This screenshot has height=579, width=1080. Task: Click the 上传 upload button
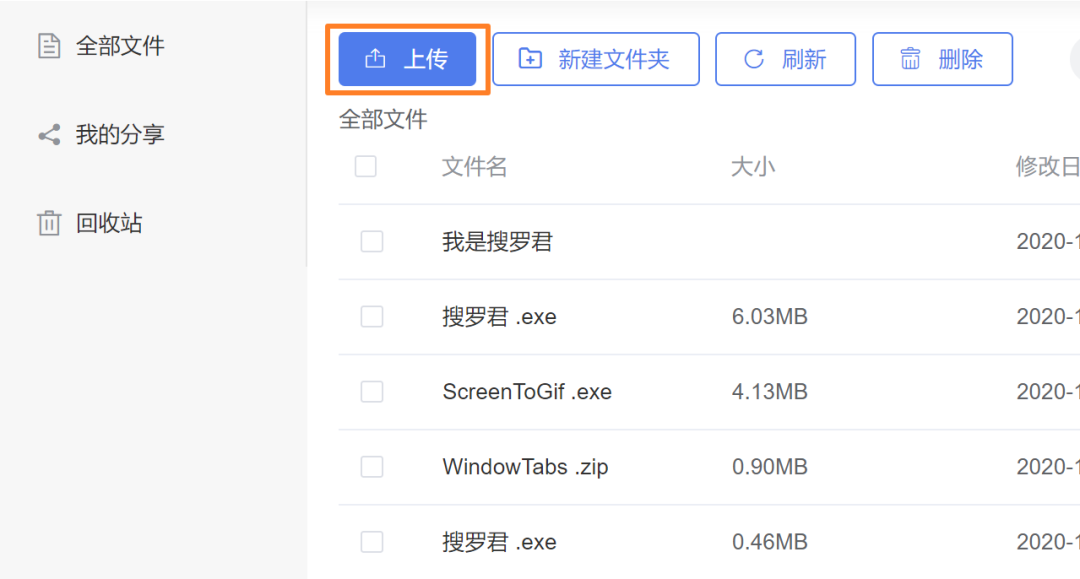point(407,59)
